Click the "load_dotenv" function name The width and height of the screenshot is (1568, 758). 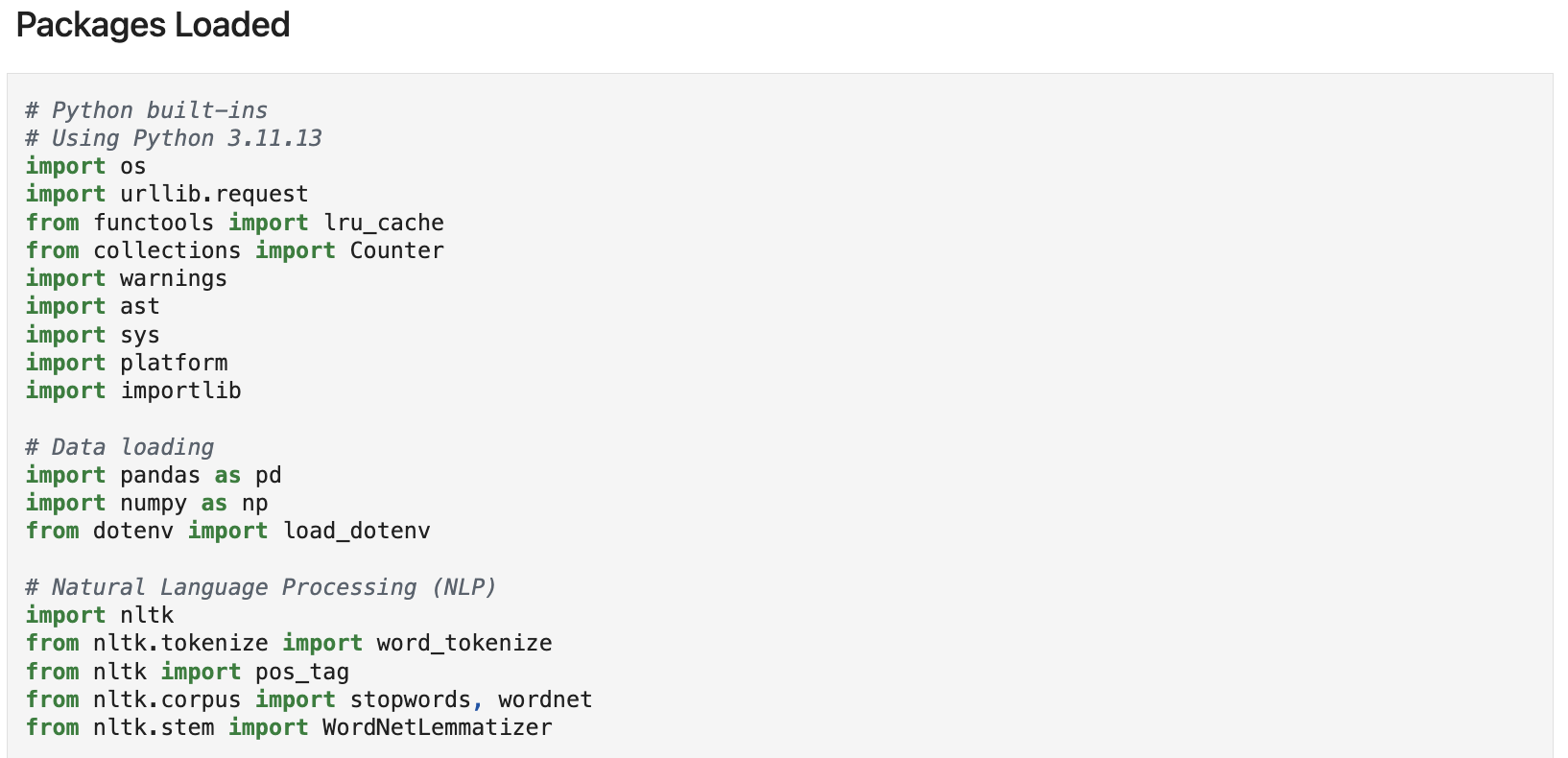point(357,531)
